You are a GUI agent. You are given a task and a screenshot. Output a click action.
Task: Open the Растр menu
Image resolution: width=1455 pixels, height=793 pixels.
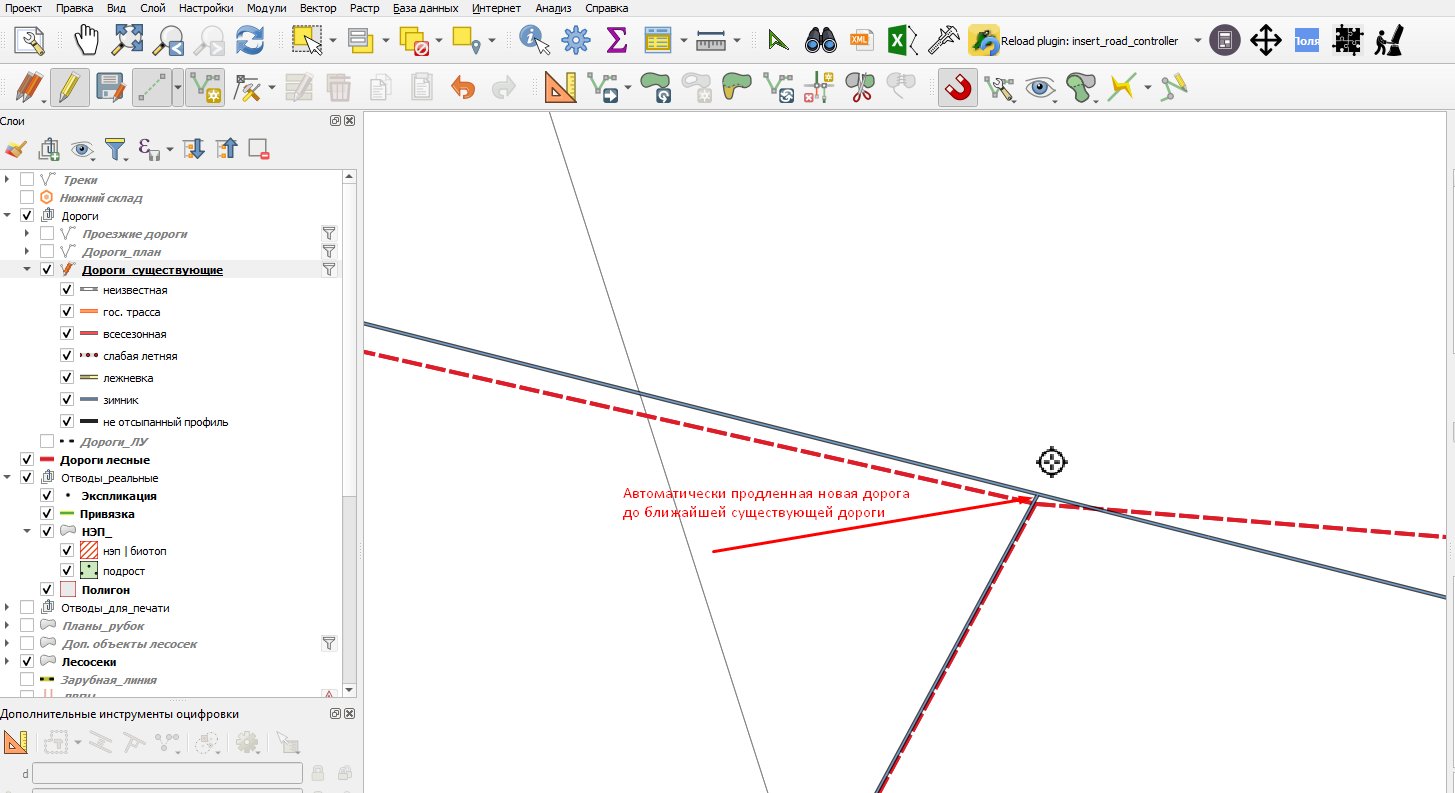point(365,8)
